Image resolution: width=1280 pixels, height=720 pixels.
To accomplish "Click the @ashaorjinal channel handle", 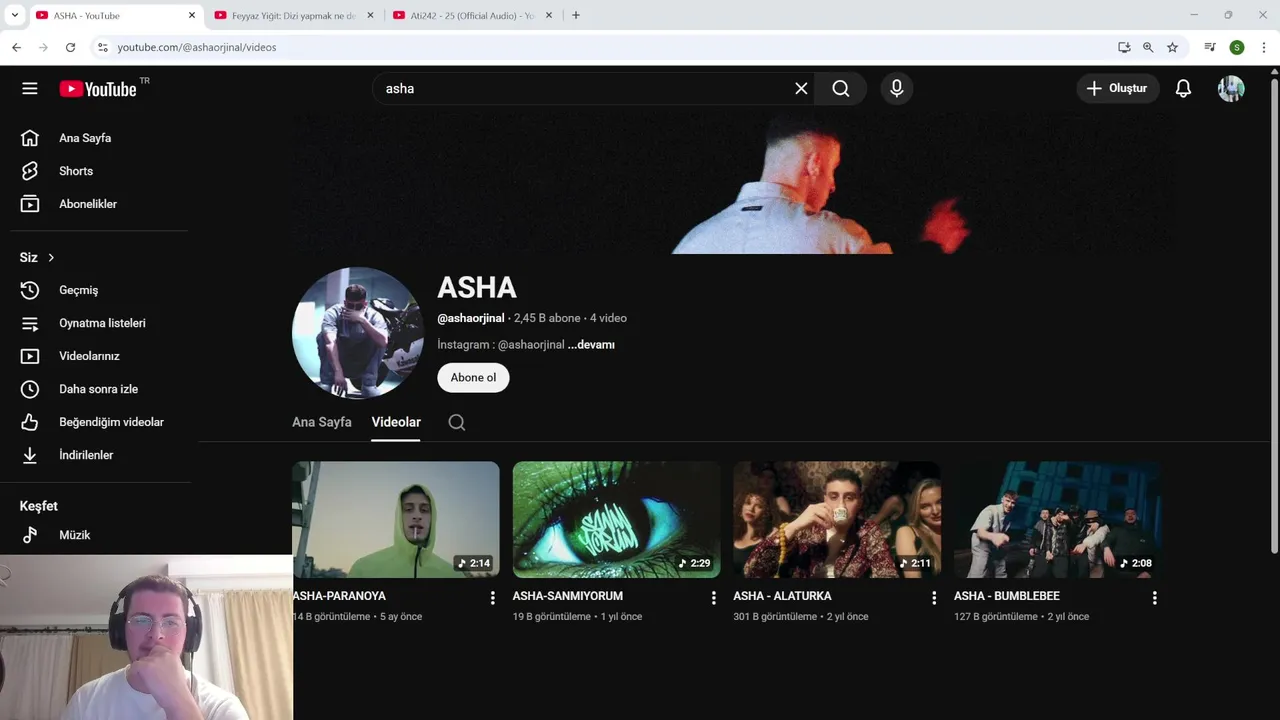I will 470,318.
